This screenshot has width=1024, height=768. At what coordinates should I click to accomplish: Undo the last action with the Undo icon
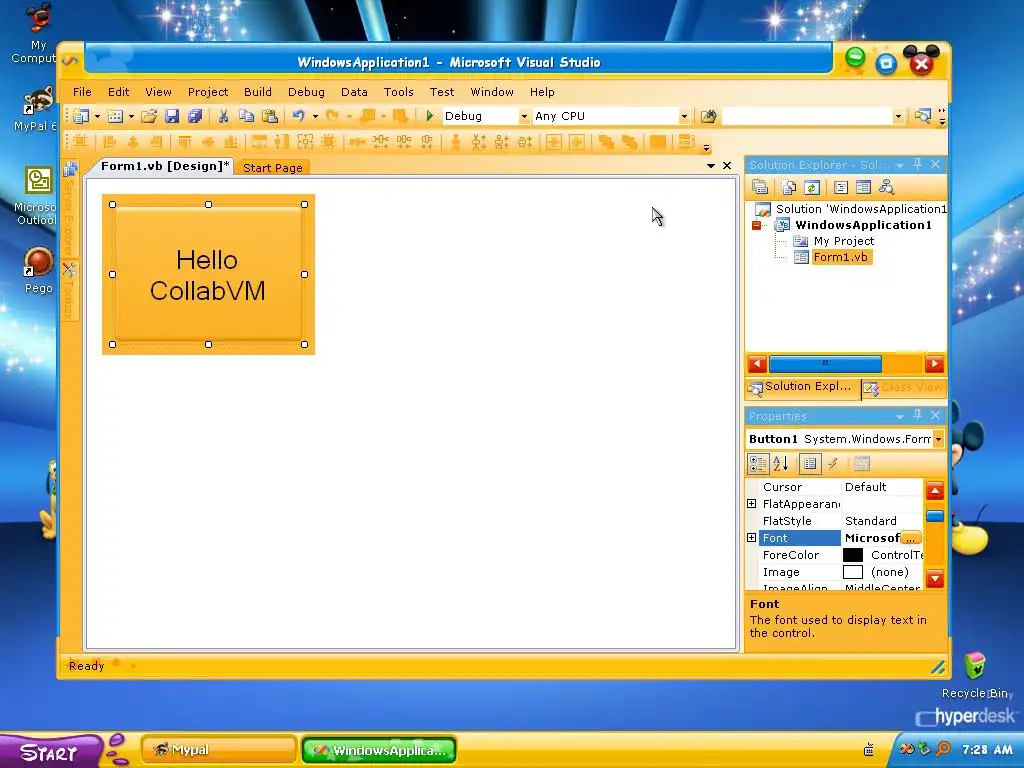click(x=298, y=116)
